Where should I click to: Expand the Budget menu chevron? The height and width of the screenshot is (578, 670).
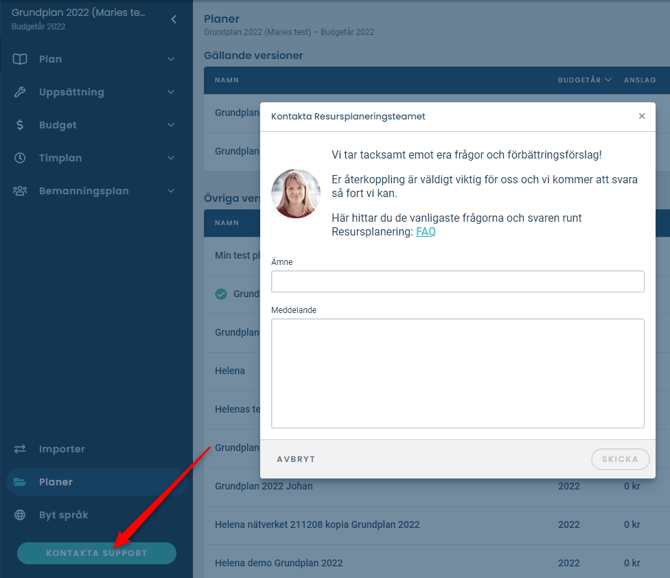point(171,125)
